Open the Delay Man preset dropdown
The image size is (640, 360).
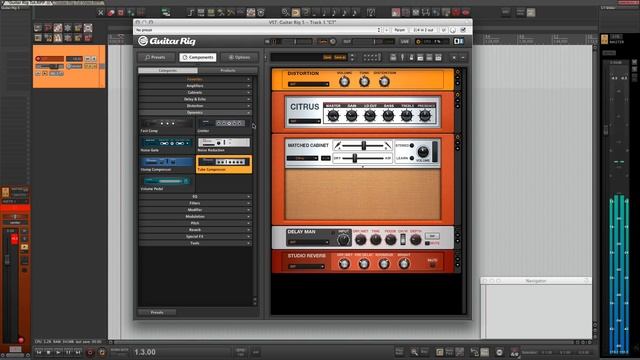tap(308, 242)
